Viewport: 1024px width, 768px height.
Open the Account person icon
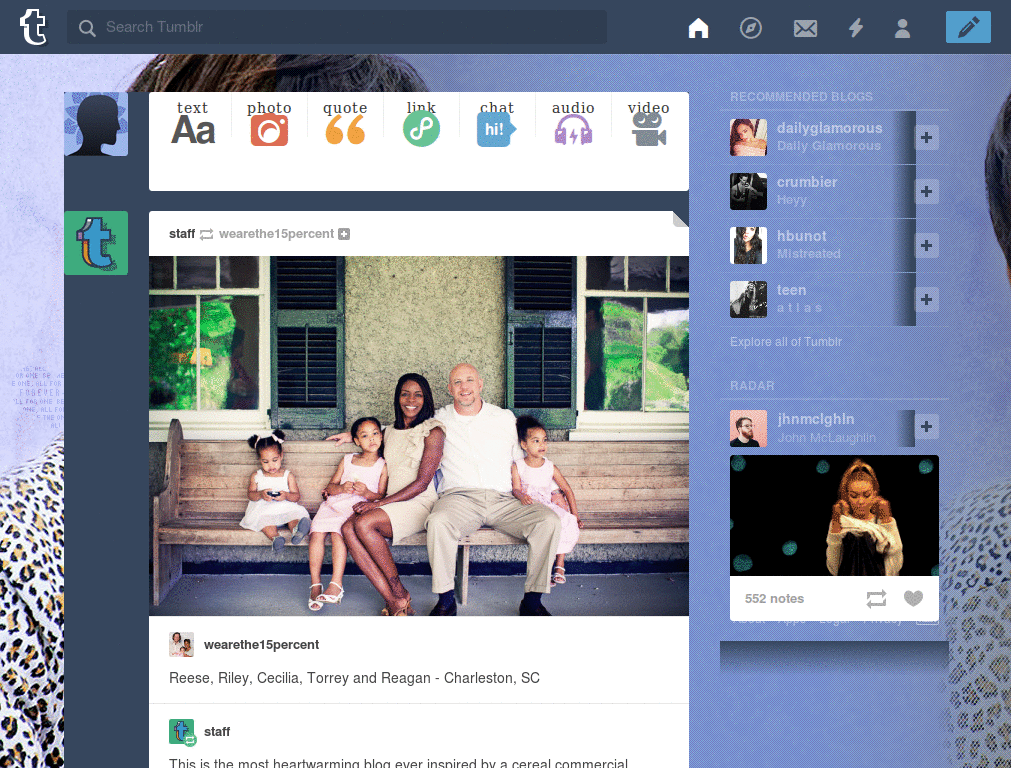(902, 28)
